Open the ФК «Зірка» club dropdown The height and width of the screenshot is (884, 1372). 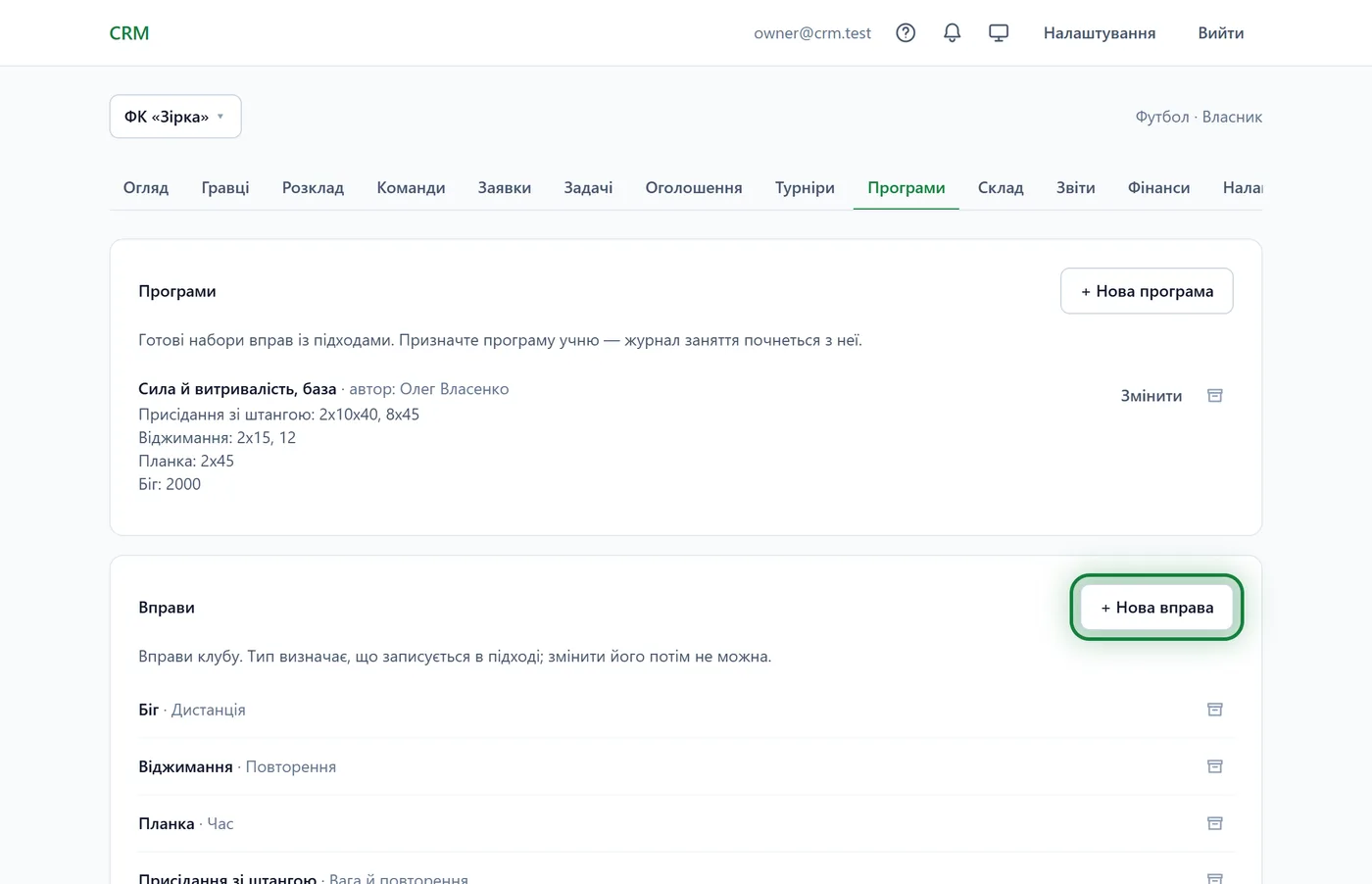175,117
